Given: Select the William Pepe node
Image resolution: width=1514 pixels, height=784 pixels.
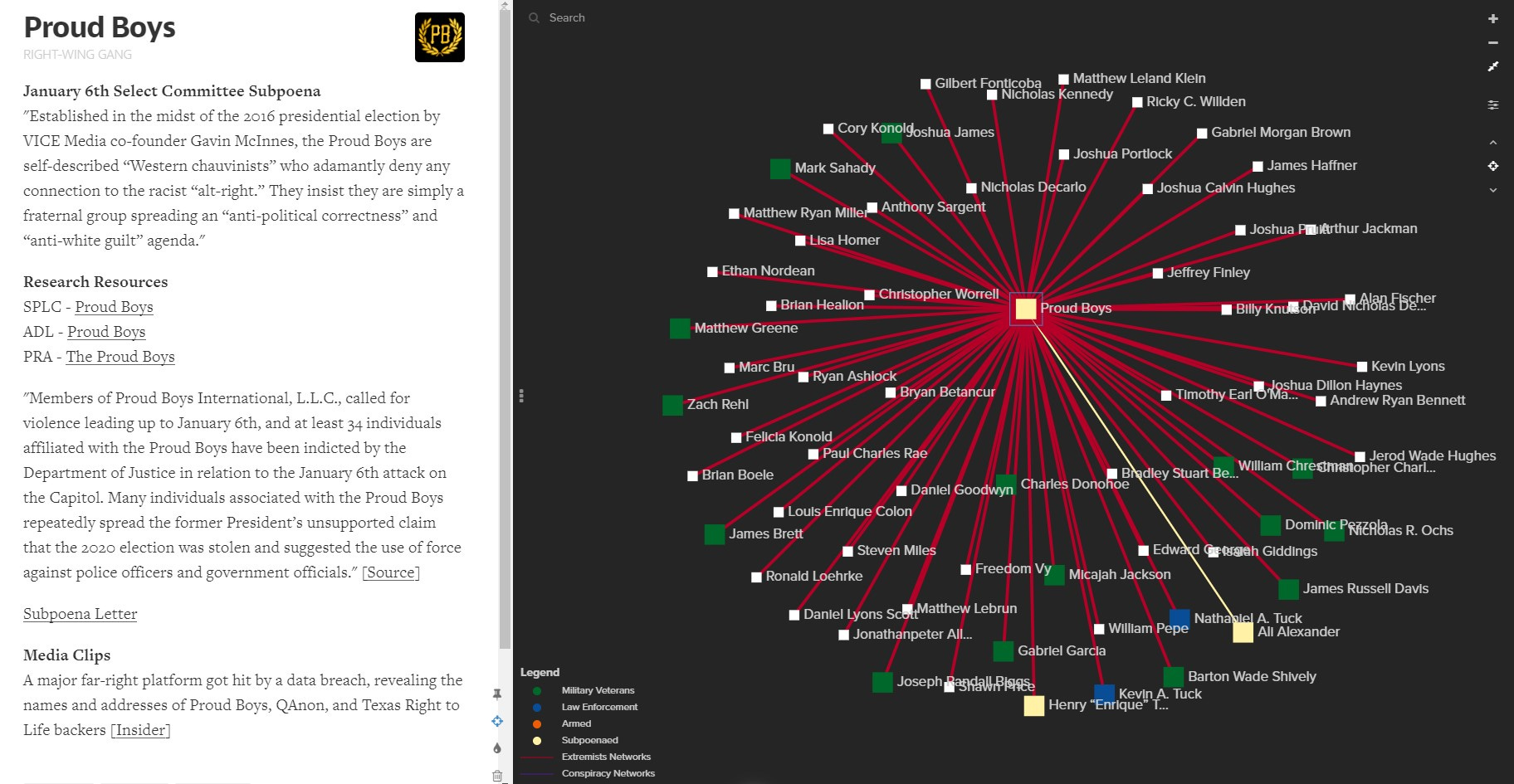Looking at the screenshot, I should coord(1099,629).
